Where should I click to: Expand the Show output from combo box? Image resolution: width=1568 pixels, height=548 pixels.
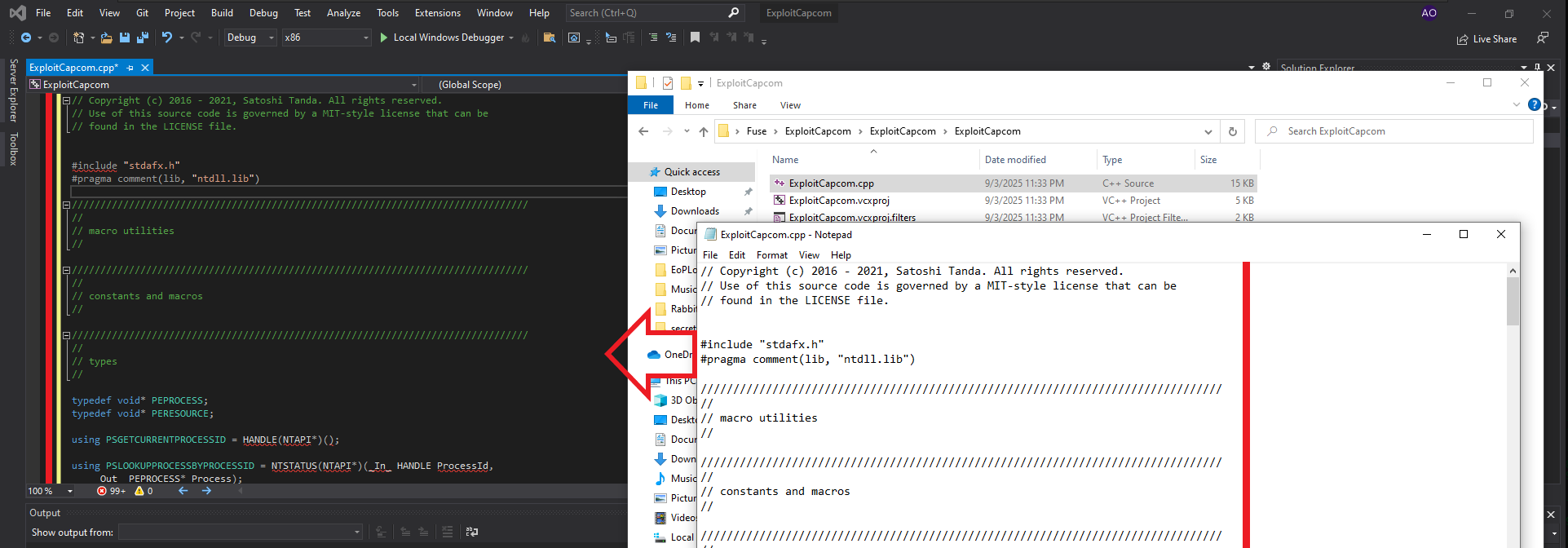pos(356,532)
